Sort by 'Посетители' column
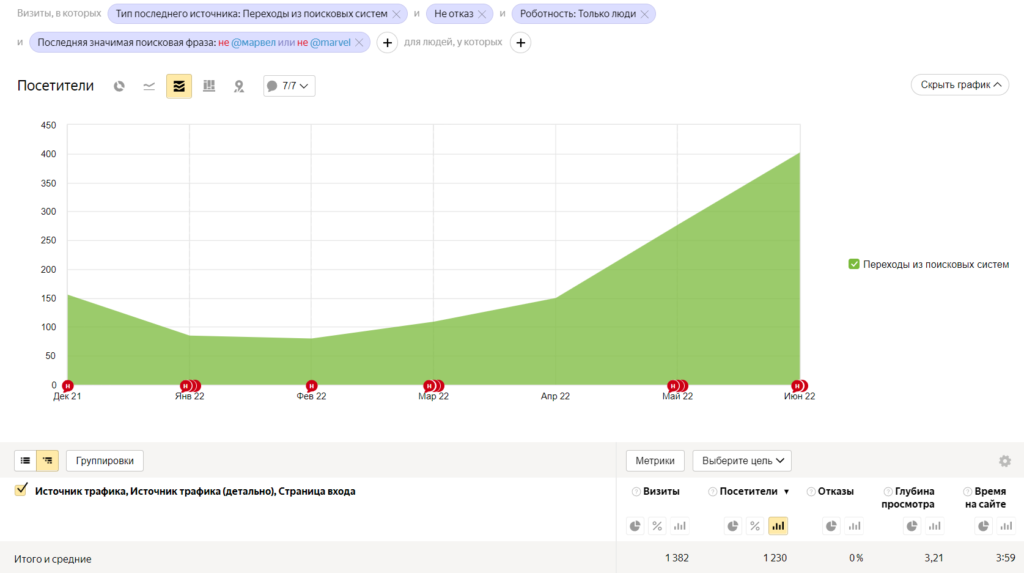Image resolution: width=1024 pixels, height=573 pixels. pos(748,491)
